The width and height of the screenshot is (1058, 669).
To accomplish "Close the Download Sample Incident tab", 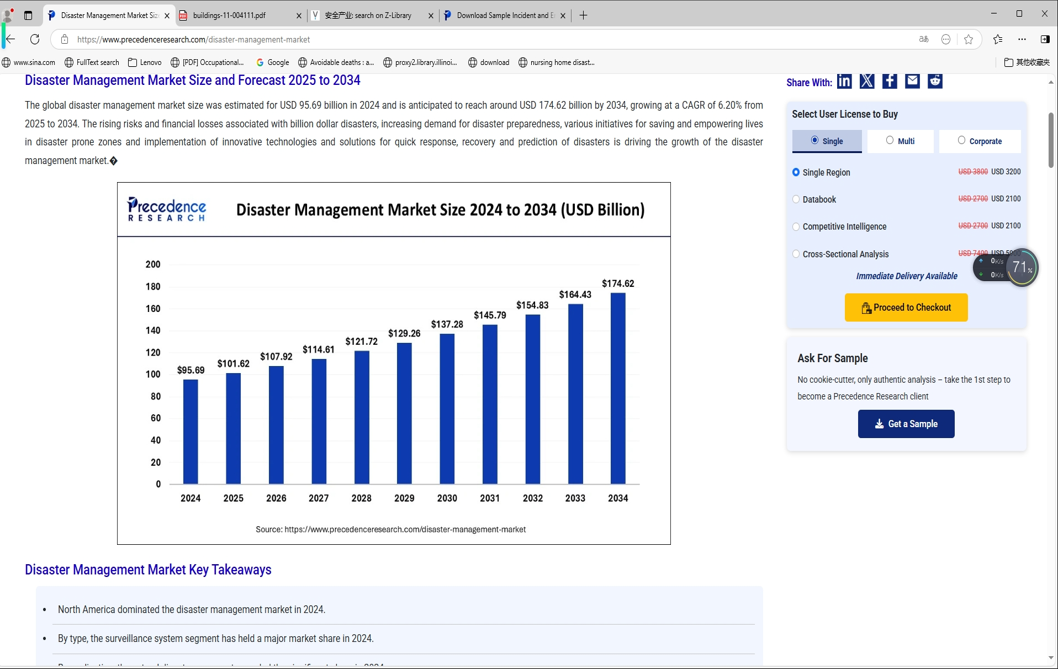I will click(x=563, y=16).
